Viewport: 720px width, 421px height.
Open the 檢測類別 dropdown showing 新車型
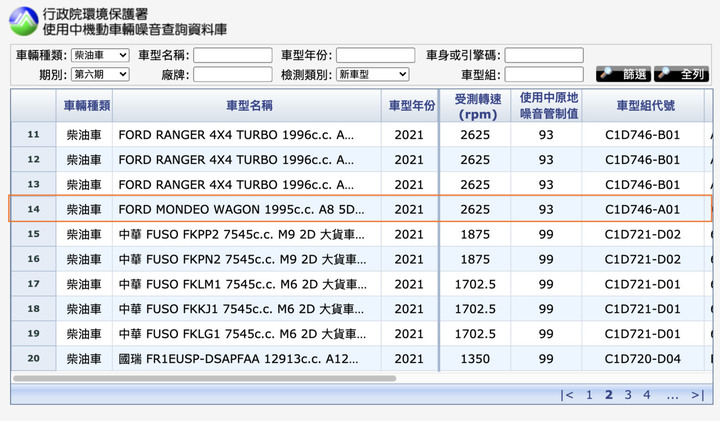pos(372,74)
